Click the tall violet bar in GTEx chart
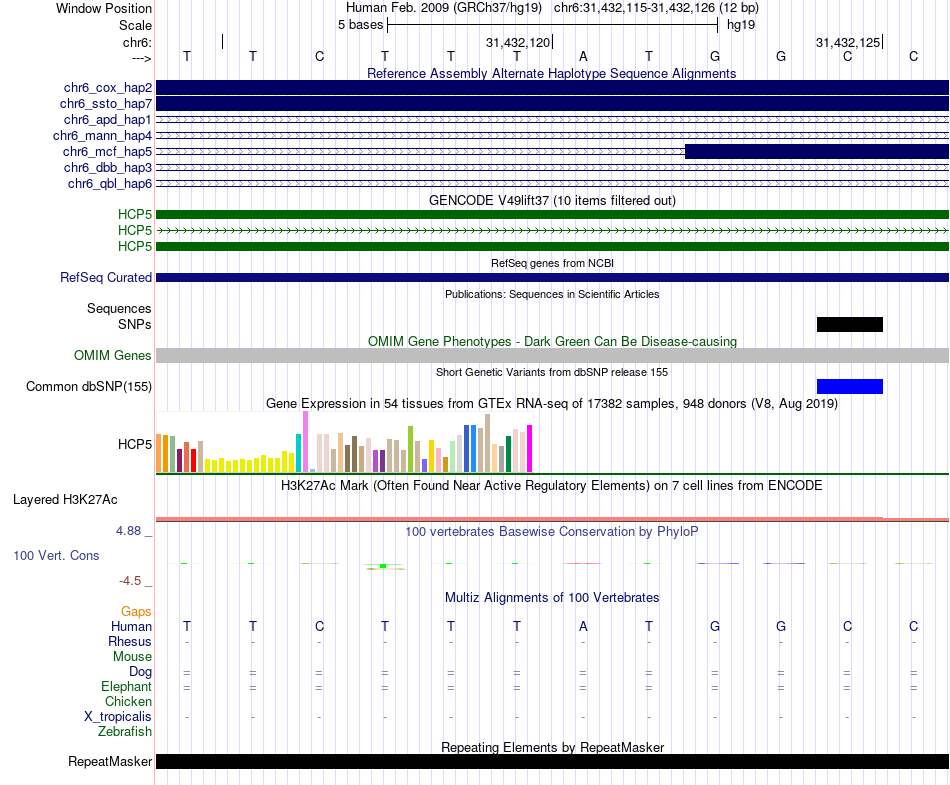Viewport: 950px width, 785px height. coord(305,442)
